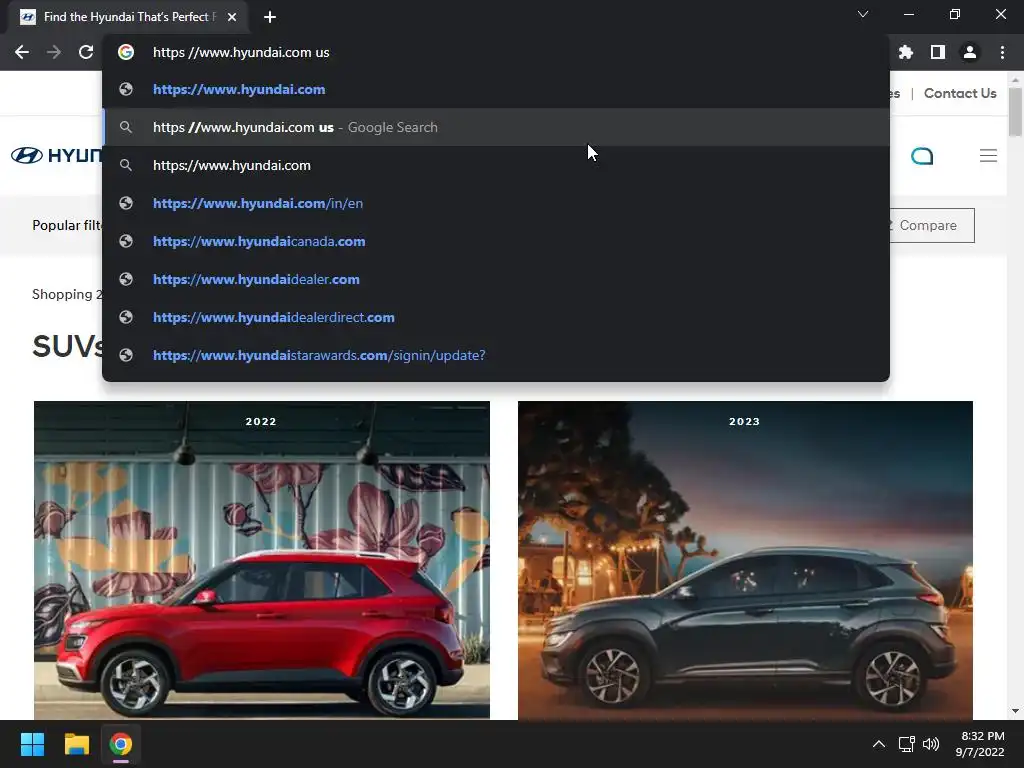Click the magnifier icon of the Google Search row

[126, 127]
